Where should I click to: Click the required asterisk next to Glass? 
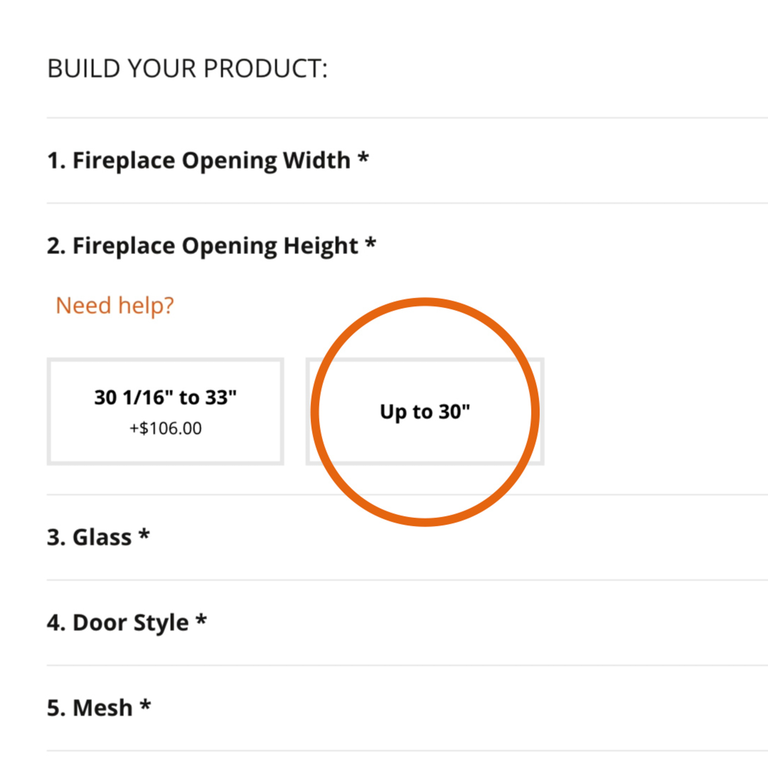144,536
